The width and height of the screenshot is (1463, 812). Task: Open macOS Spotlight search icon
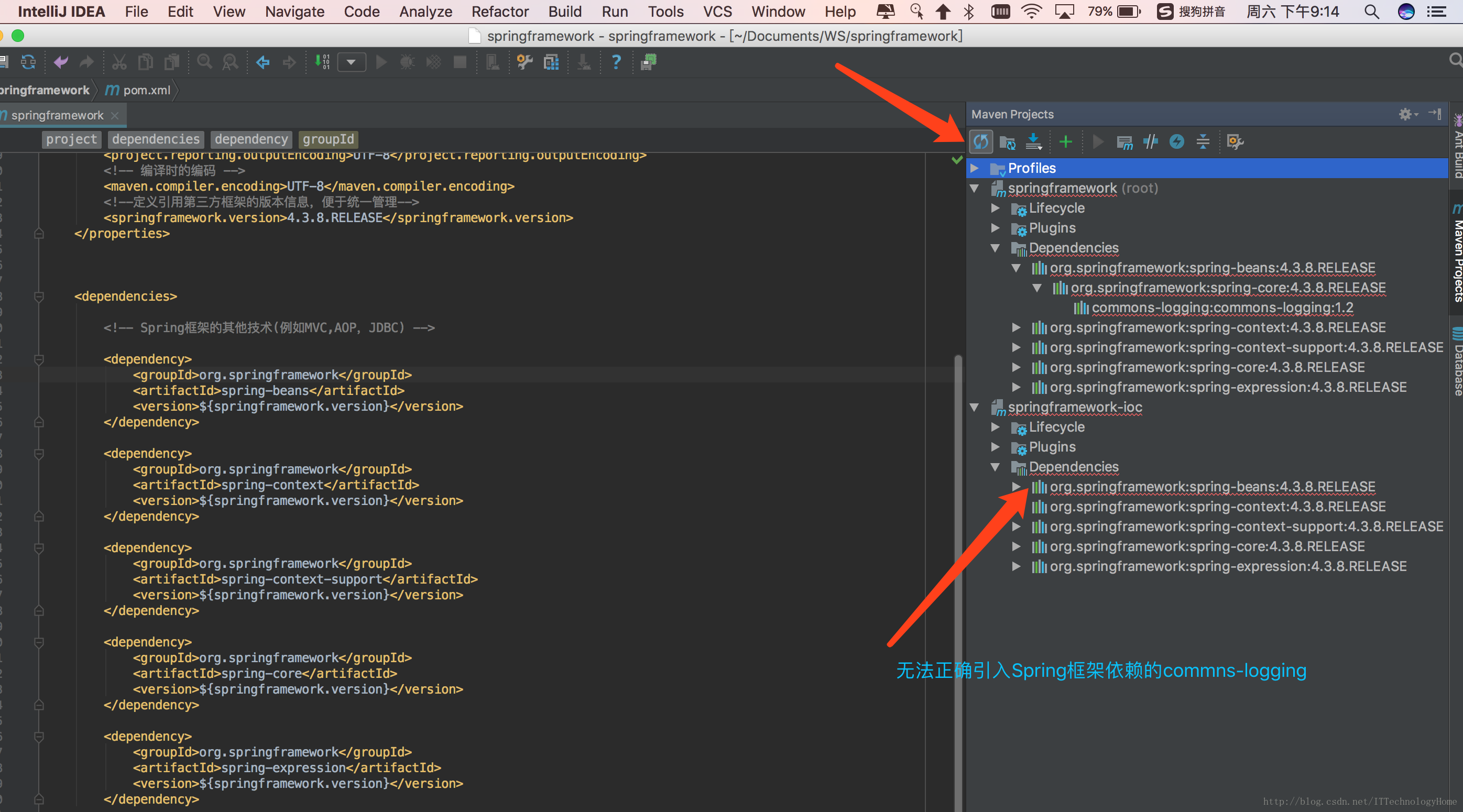pos(1372,12)
